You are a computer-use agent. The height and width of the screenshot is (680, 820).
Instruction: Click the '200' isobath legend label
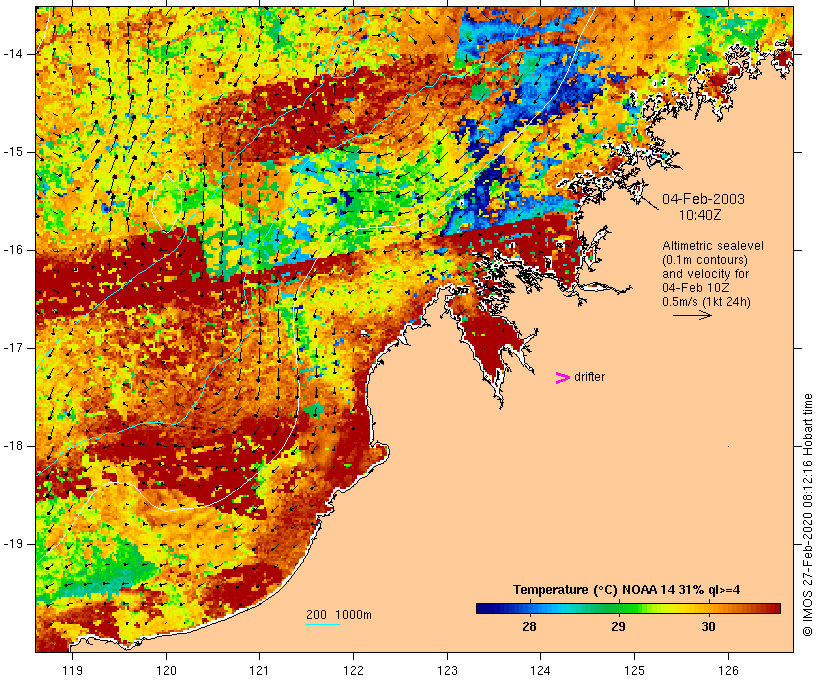point(316,615)
